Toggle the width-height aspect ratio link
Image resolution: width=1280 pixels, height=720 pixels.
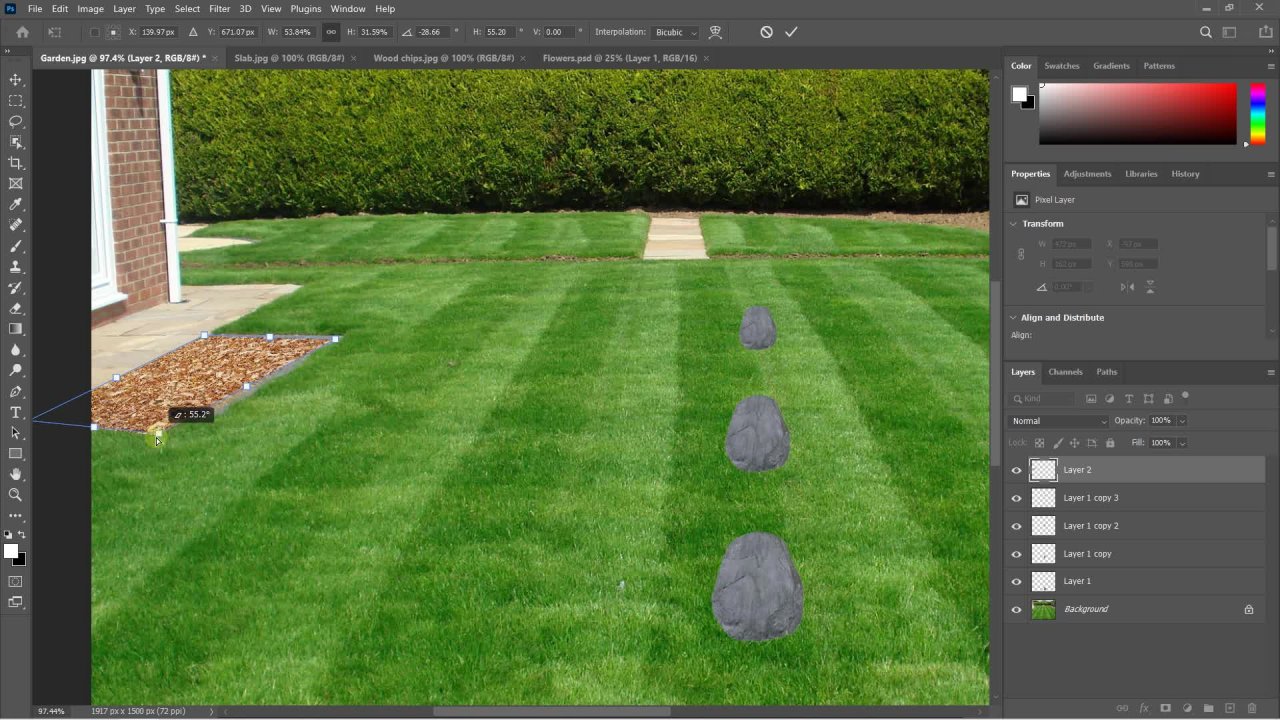331,32
